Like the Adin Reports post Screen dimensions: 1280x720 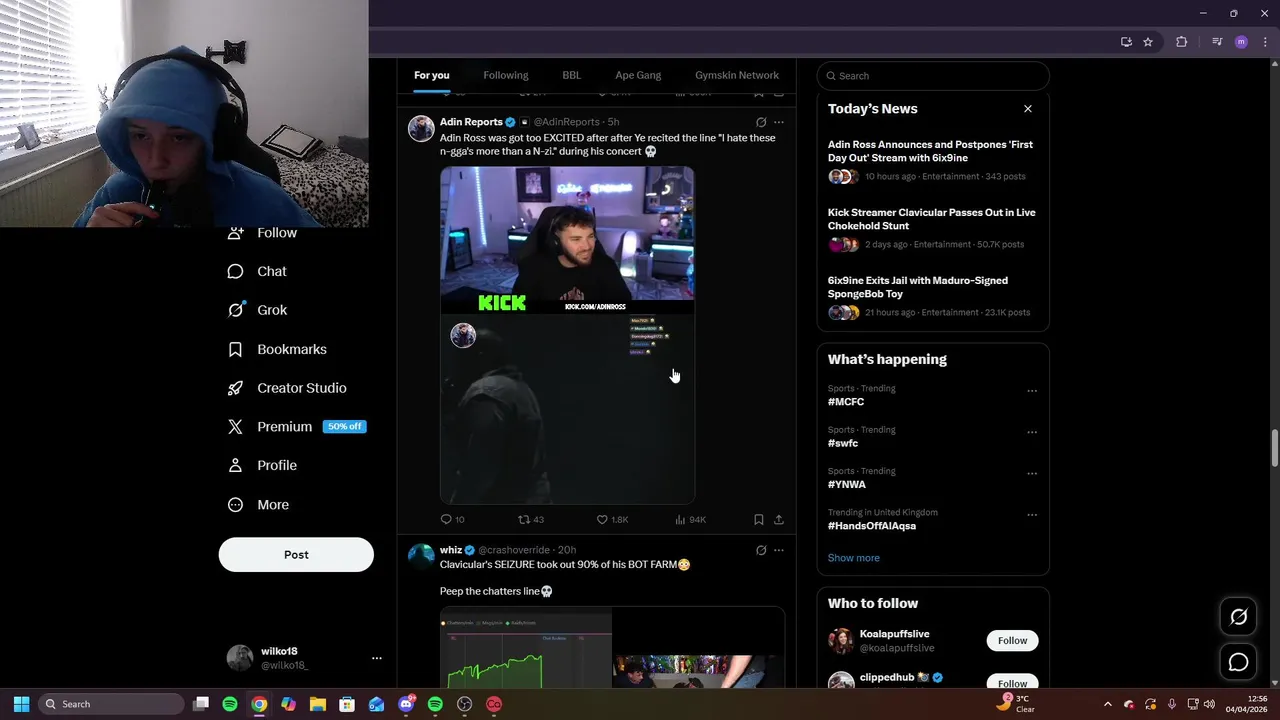[x=612, y=520]
